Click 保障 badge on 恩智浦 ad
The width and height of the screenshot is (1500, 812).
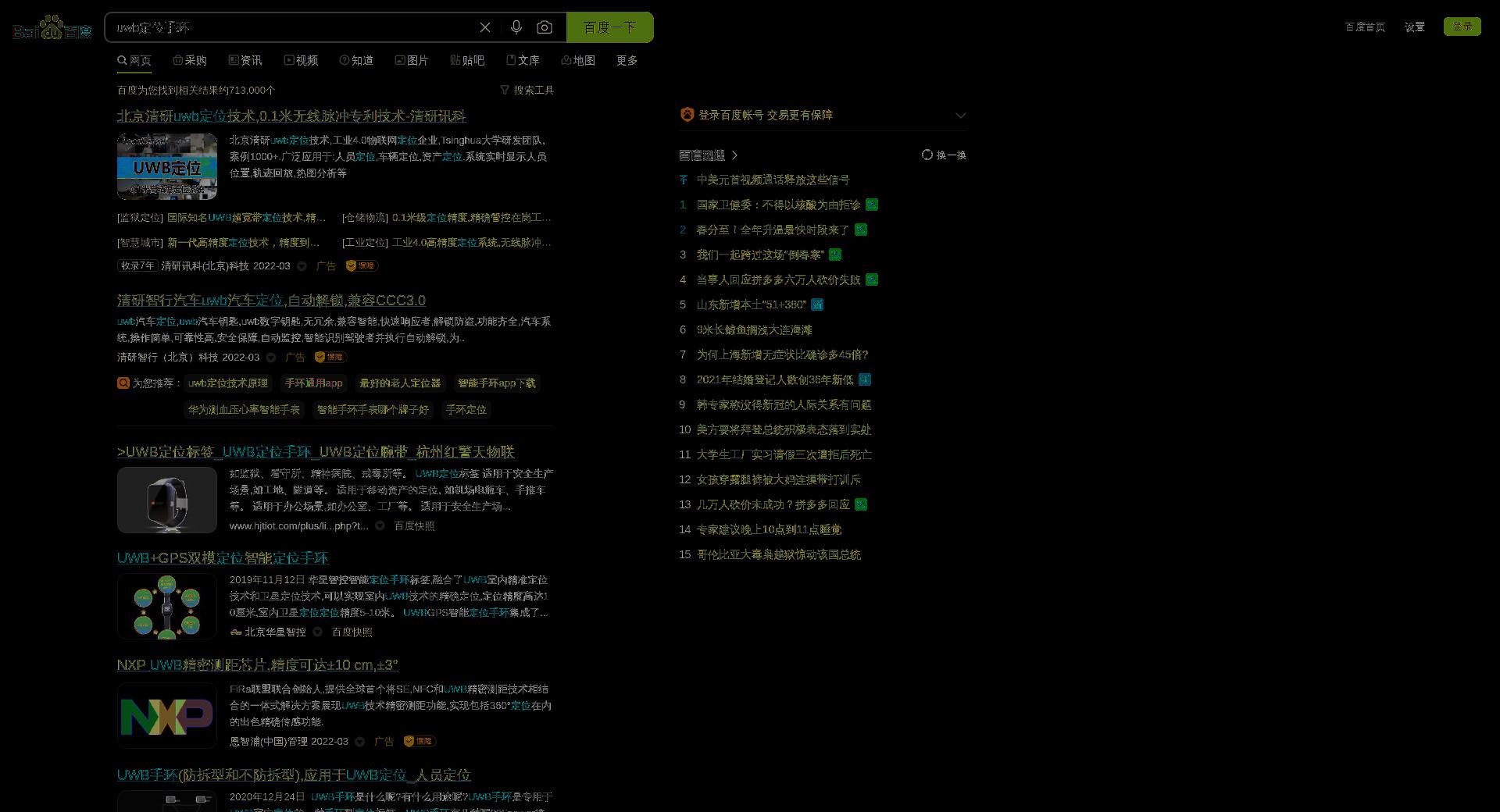420,741
